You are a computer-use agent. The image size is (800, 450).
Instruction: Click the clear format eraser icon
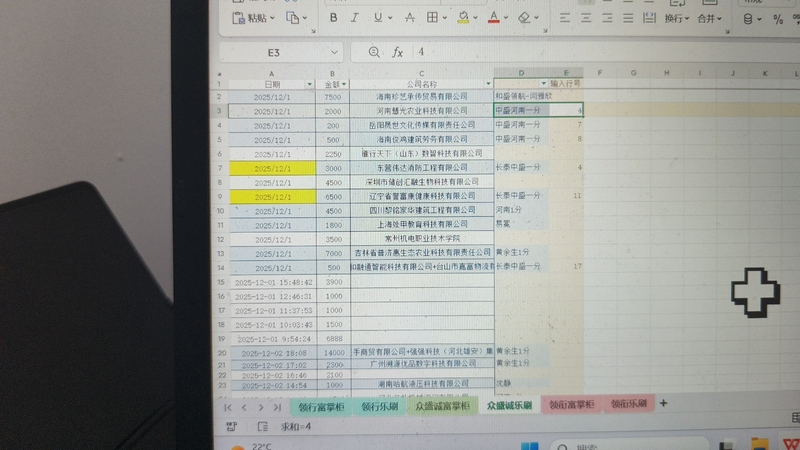[523, 18]
